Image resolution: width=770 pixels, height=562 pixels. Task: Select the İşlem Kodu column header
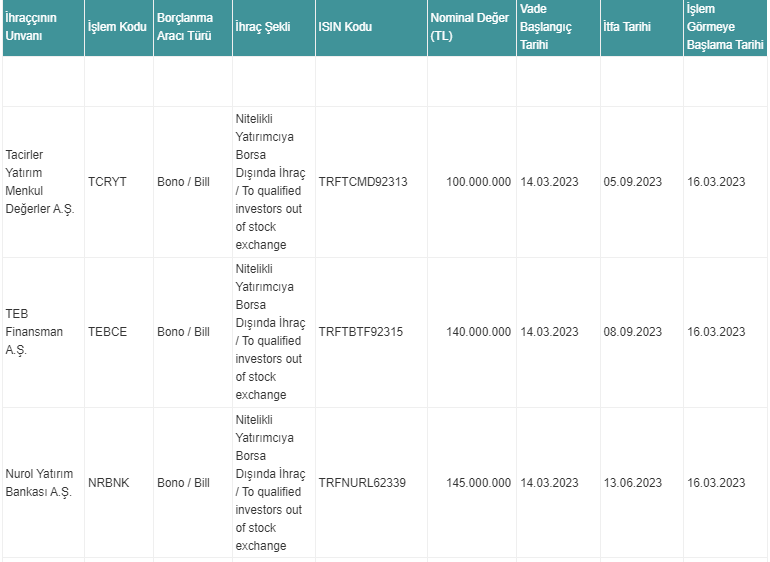coord(117,27)
